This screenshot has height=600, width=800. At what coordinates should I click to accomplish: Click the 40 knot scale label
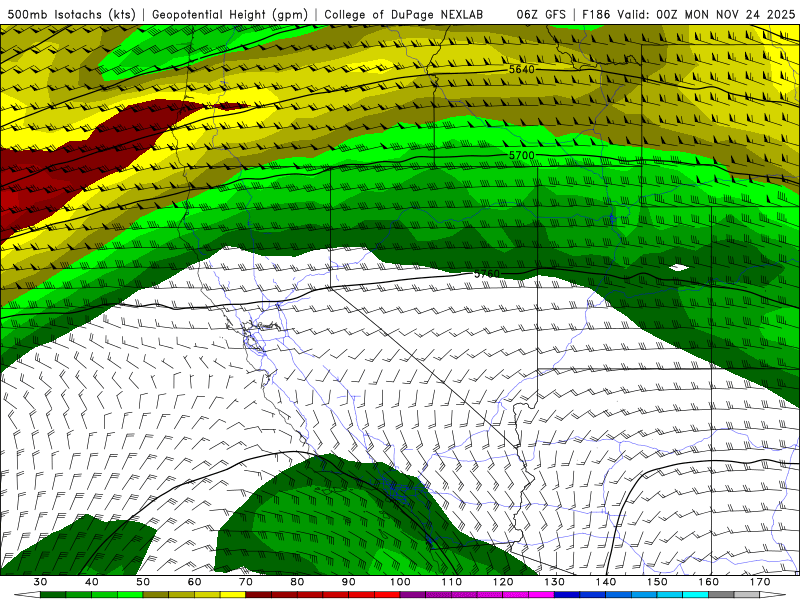pos(92,582)
